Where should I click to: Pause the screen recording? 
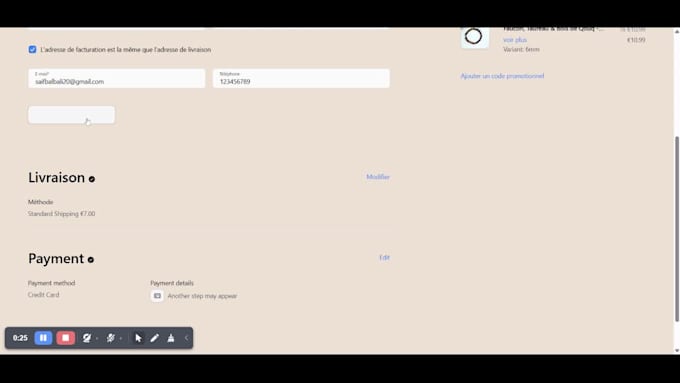pos(43,338)
